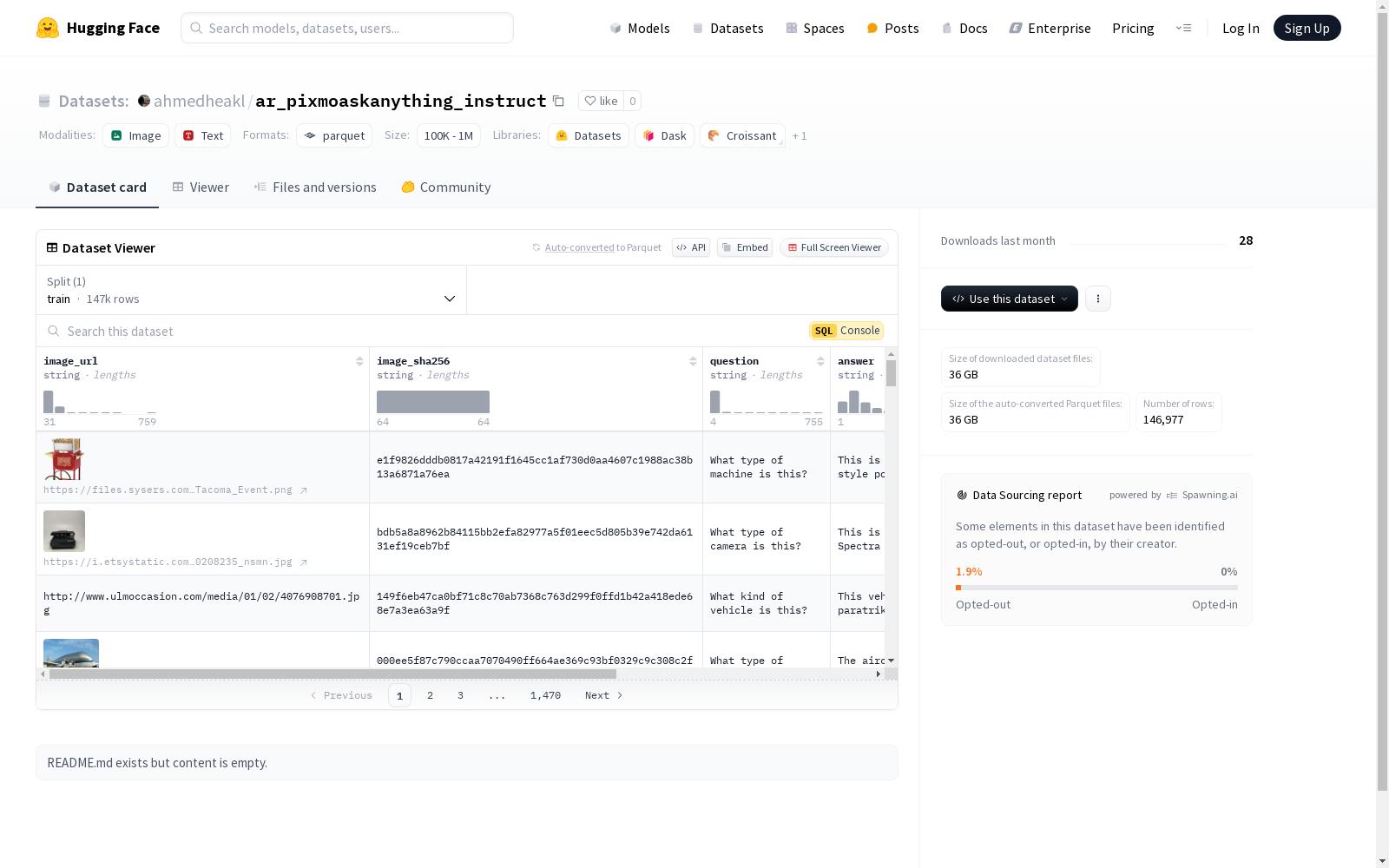Open the SQL Console
1389x868 pixels.
[x=846, y=331]
